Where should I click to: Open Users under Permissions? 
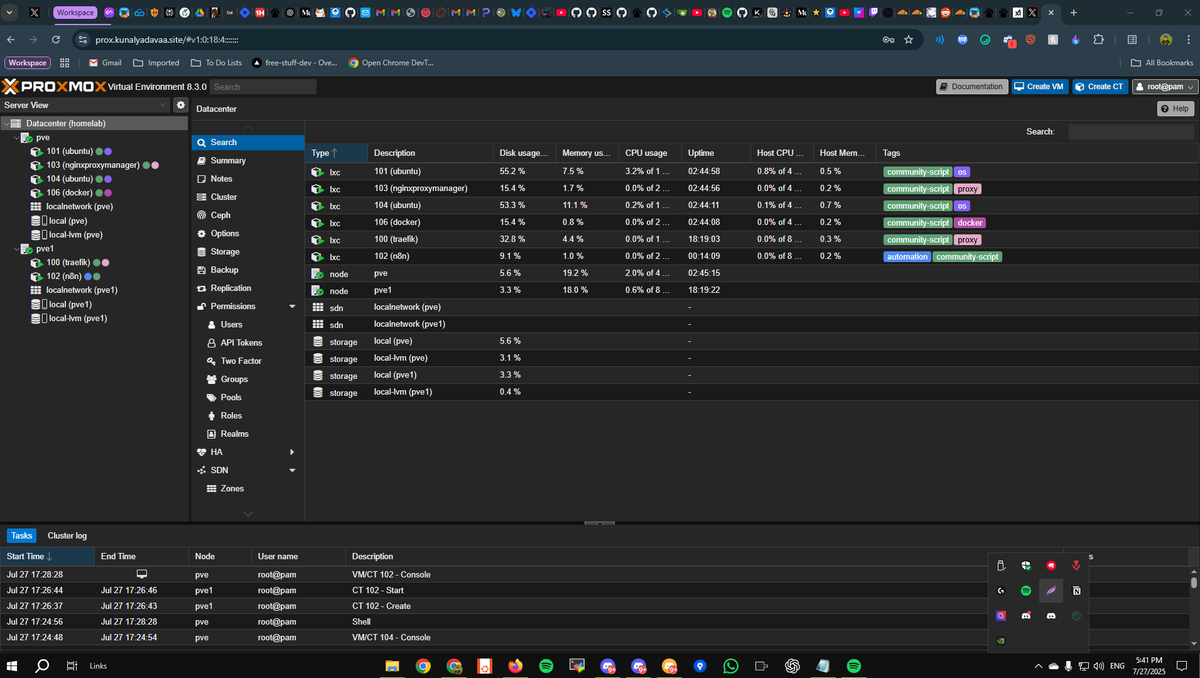(248, 325)
